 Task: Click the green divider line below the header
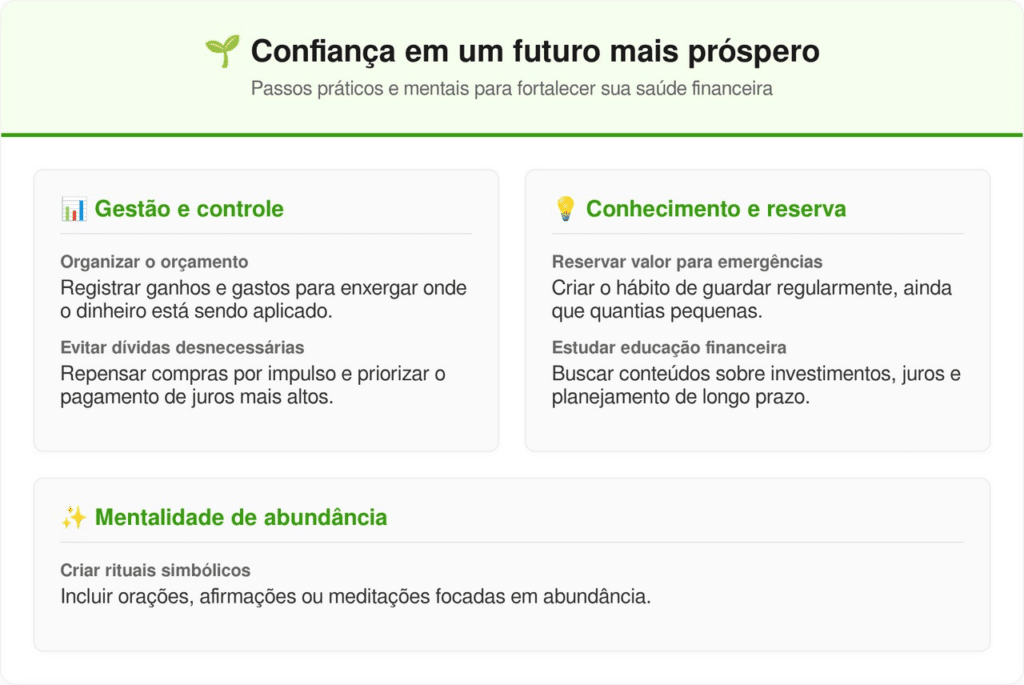[x=512, y=134]
